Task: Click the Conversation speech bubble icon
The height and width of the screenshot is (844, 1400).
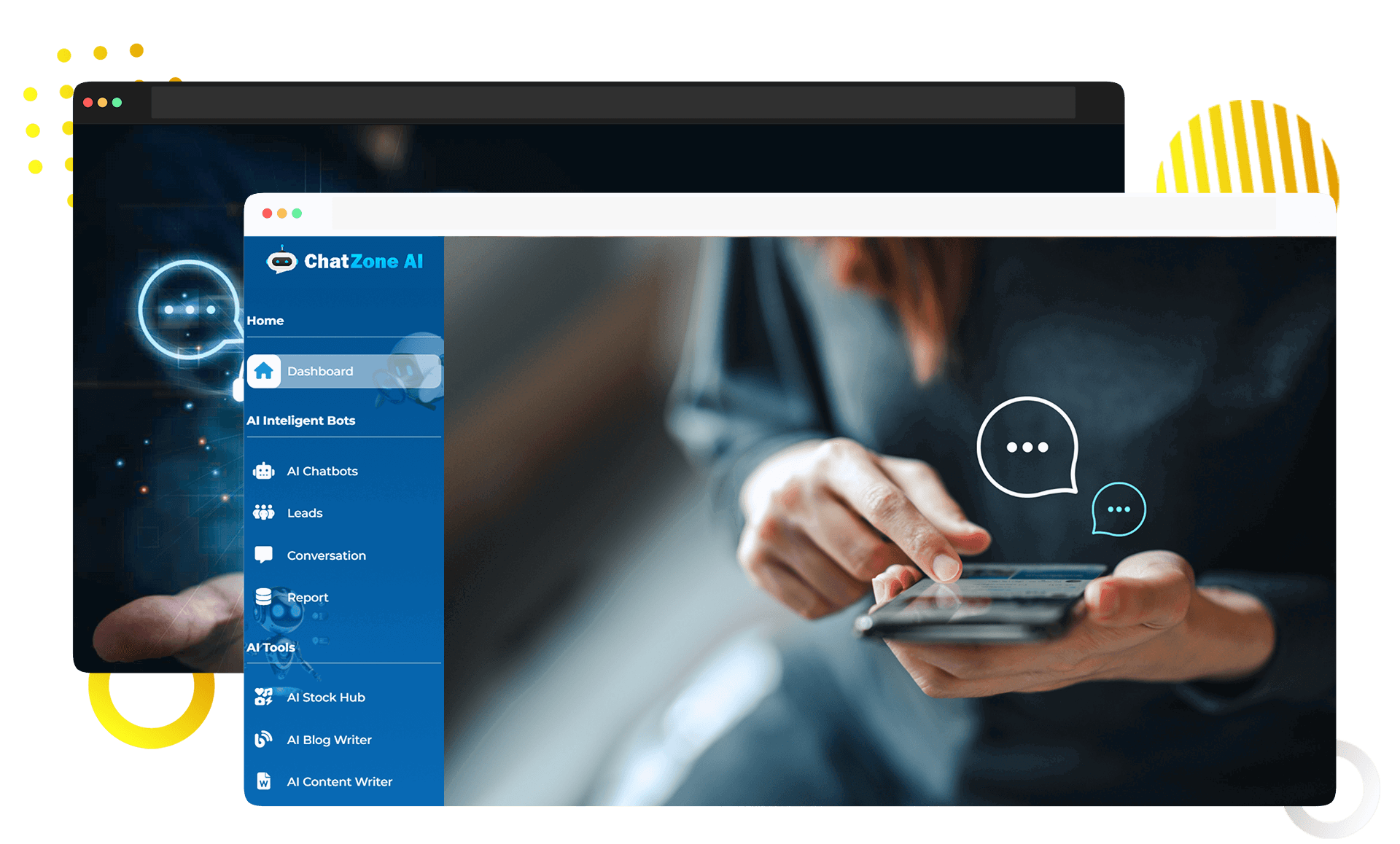Action: click(x=263, y=555)
